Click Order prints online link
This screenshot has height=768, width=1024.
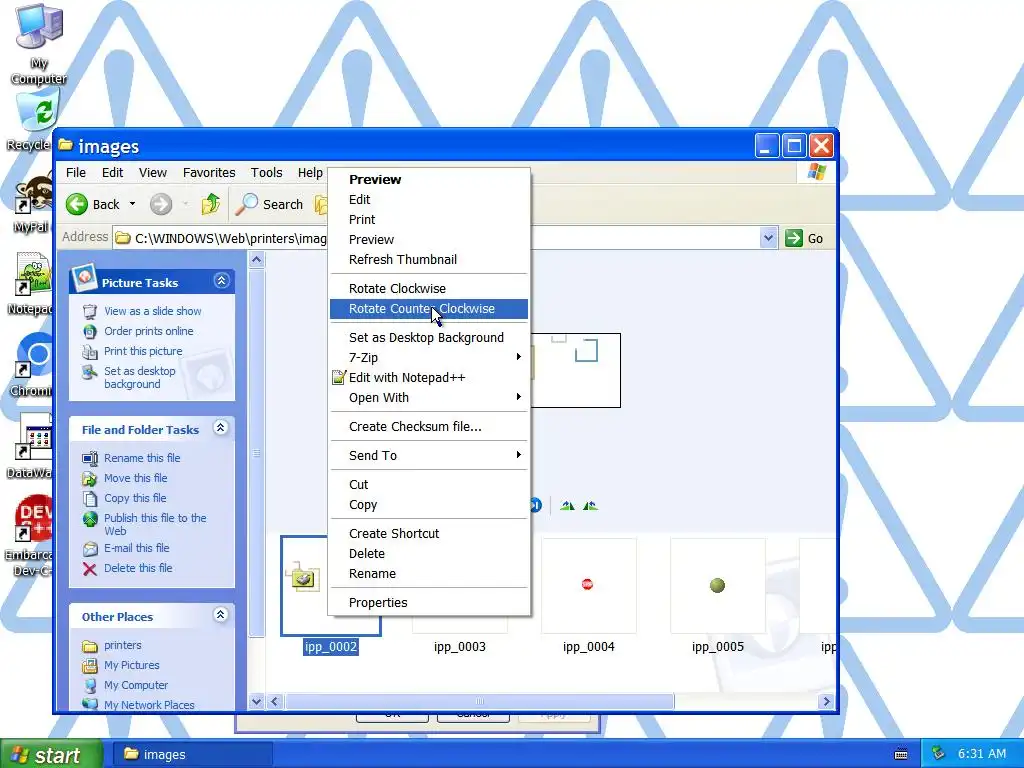(x=149, y=331)
